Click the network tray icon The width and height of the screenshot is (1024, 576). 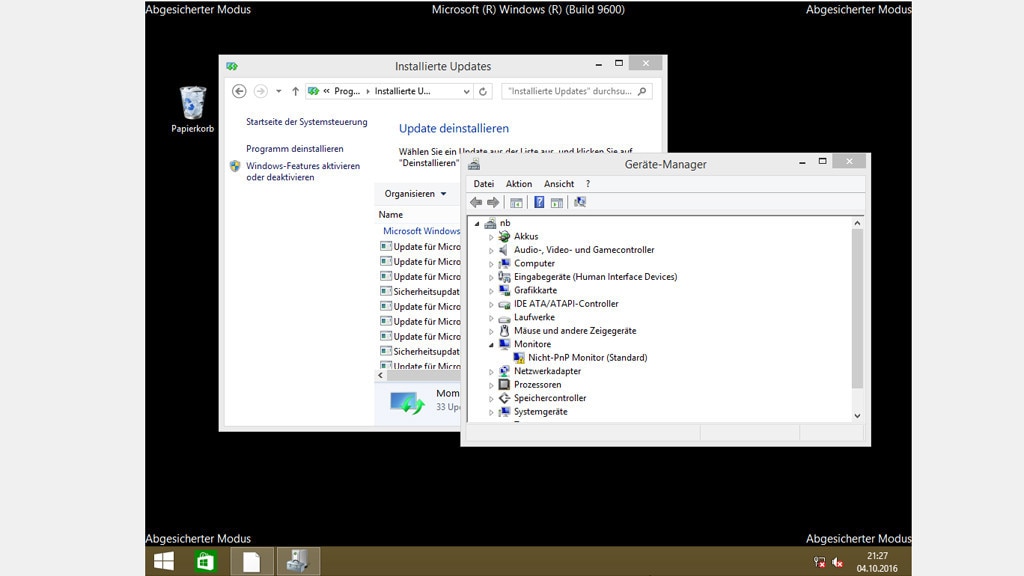point(820,562)
